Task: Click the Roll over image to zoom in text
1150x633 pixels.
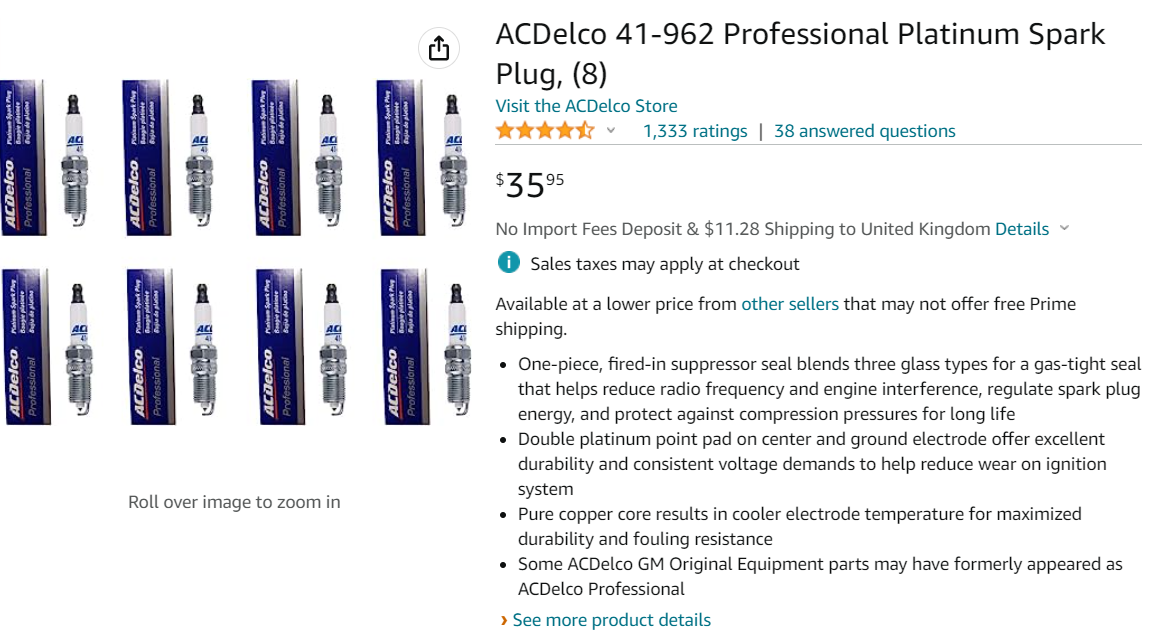Action: tap(234, 502)
